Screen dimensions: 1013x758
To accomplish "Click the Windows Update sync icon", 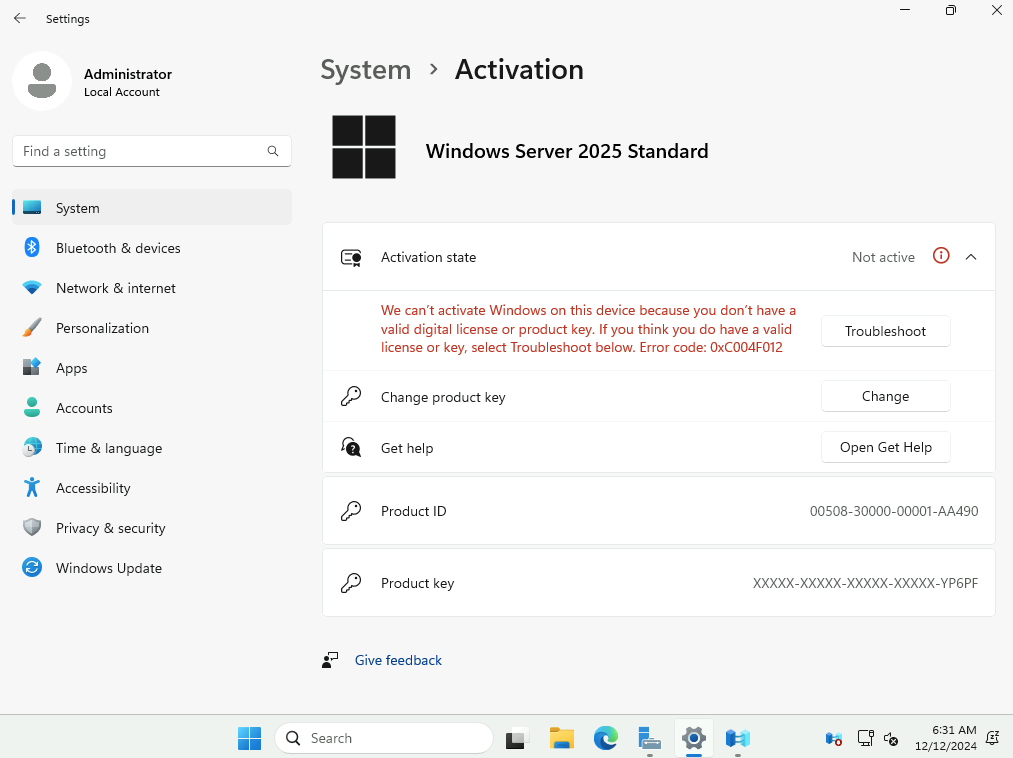I will tap(32, 567).
